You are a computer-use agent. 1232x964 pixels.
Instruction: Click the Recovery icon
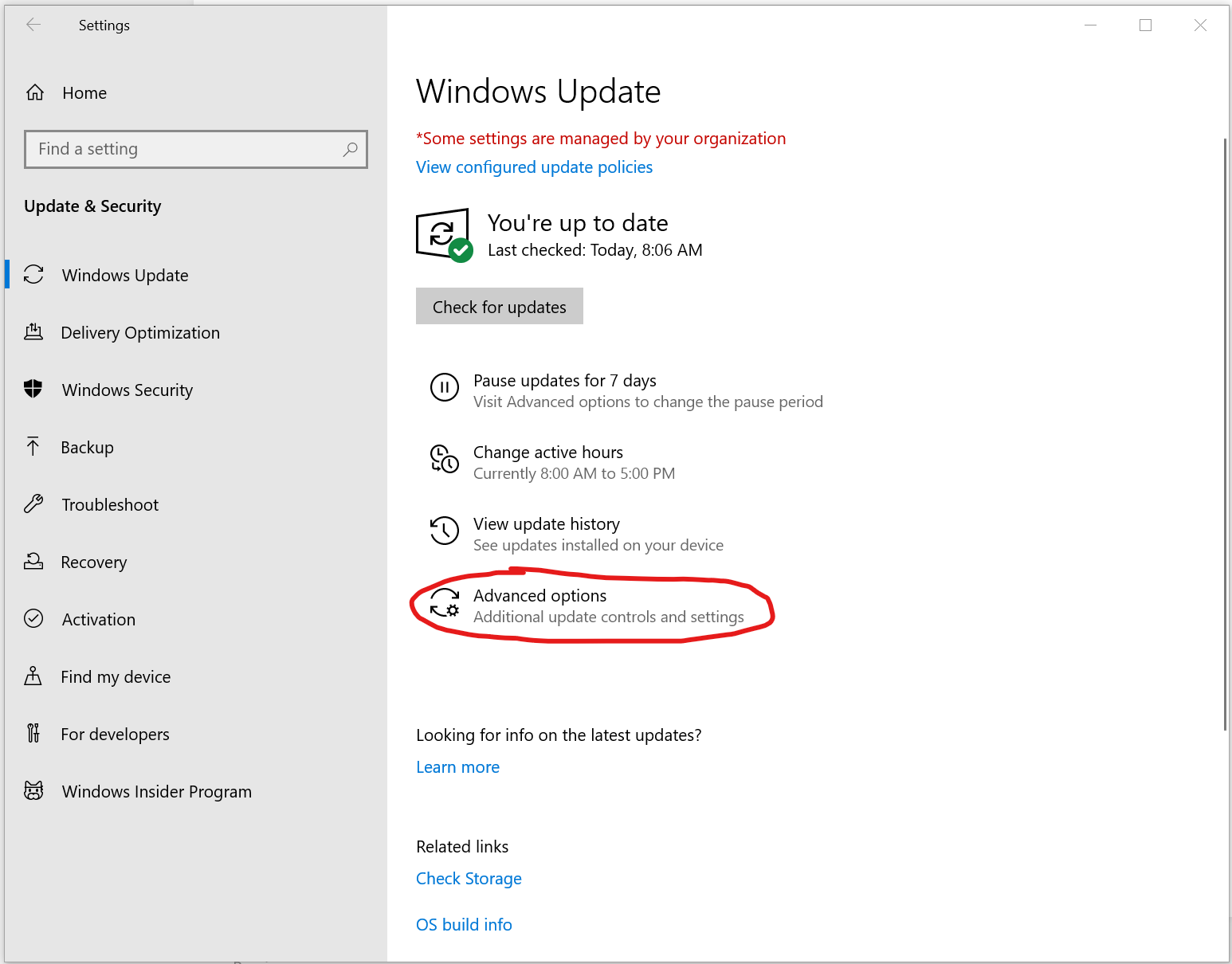33,562
